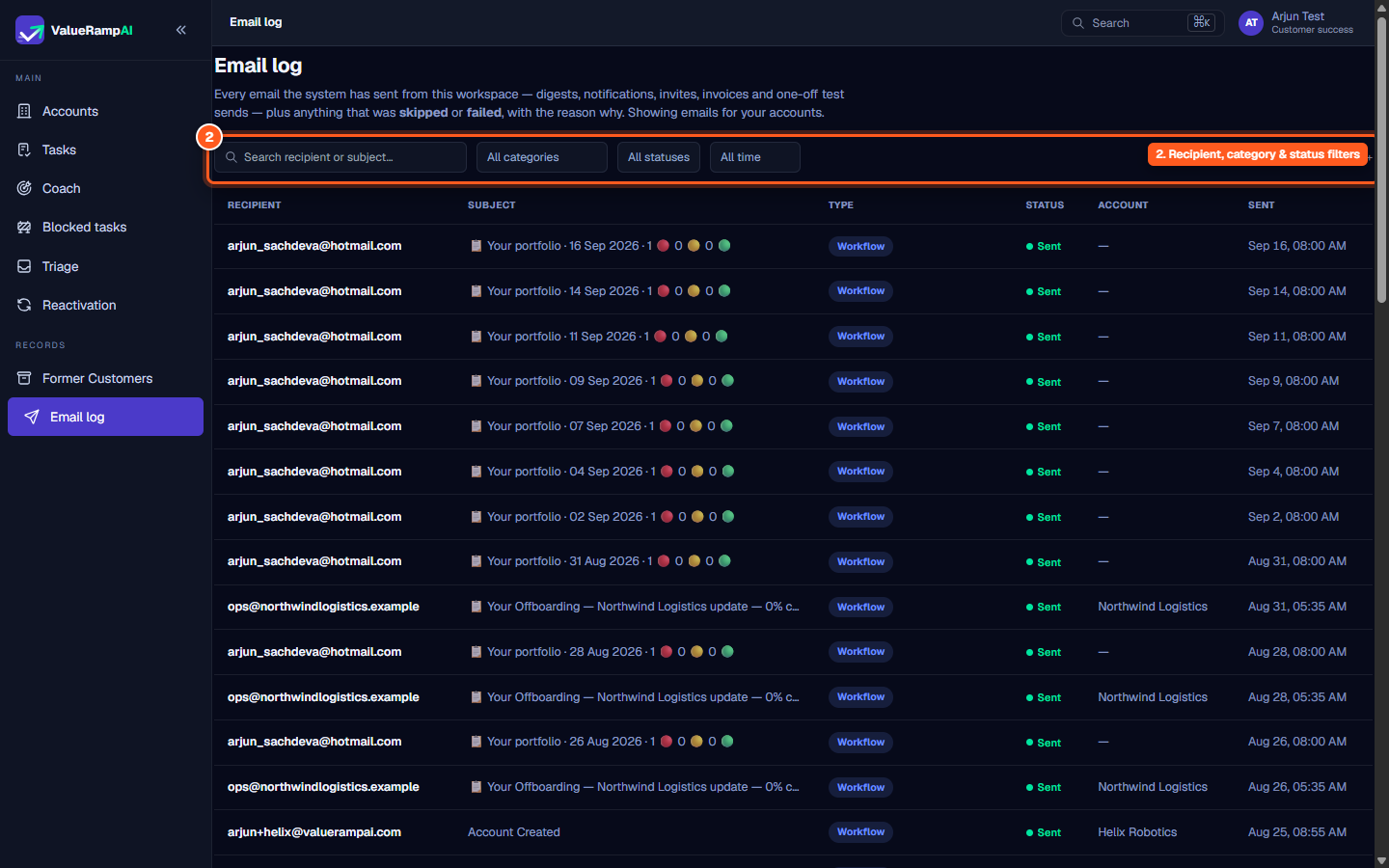1389x868 pixels.
Task: Go to Tasks in sidebar
Action: coord(105,149)
